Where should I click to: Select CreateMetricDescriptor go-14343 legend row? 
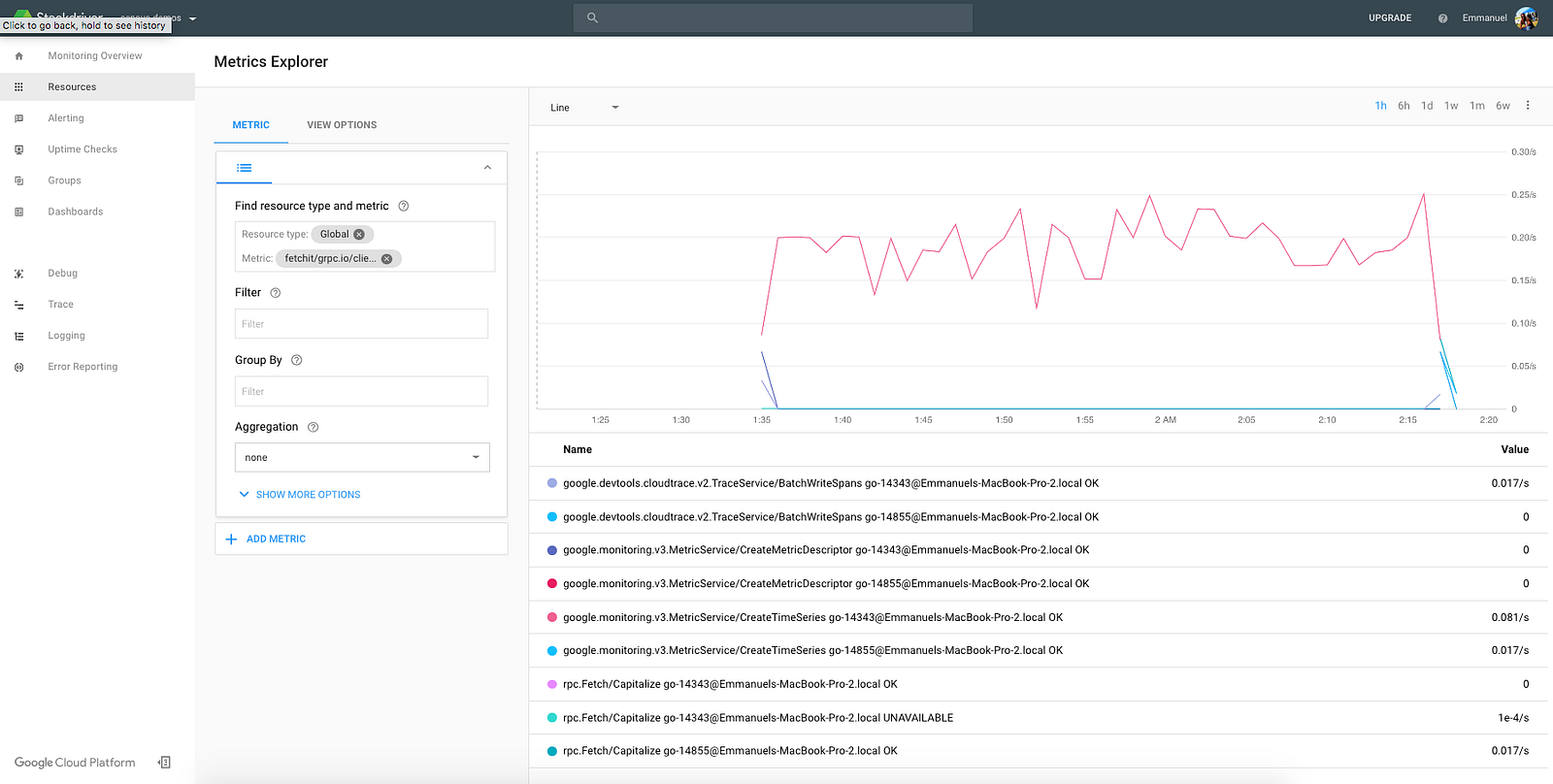1039,550
